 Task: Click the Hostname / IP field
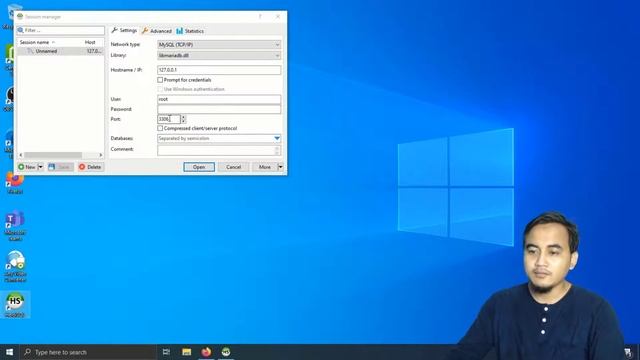tap(219, 70)
